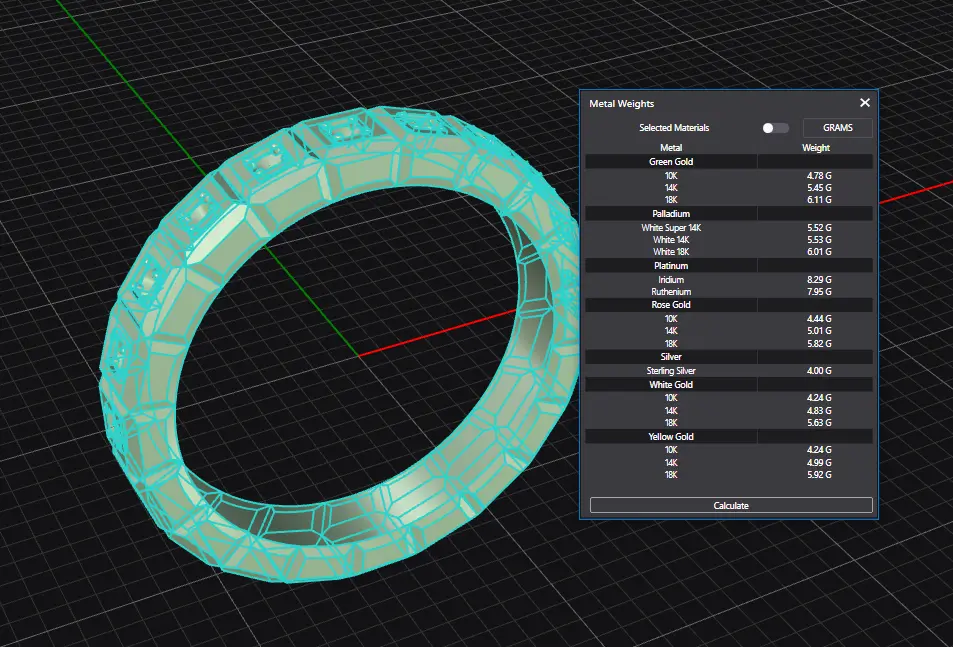953x647 pixels.
Task: Select the Green Gold group header
Action: [x=671, y=161]
